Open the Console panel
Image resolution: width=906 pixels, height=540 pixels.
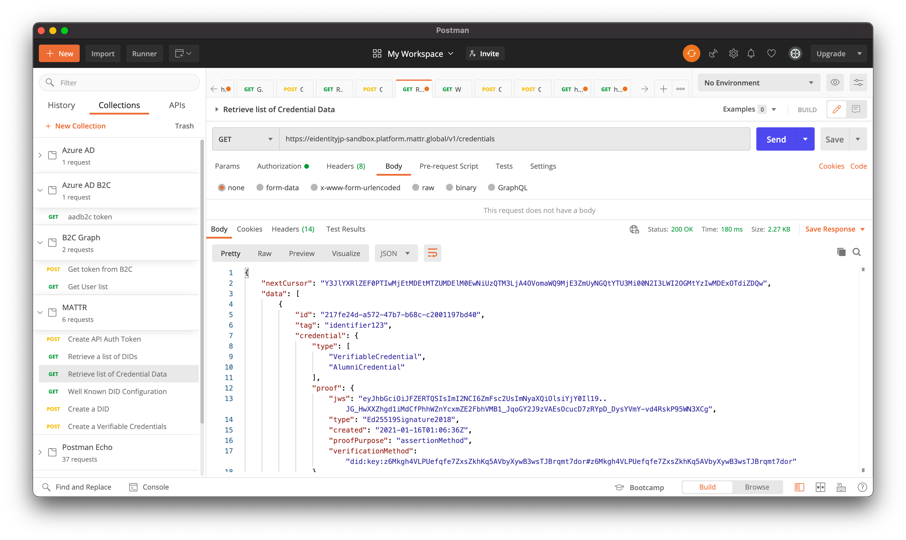(149, 487)
